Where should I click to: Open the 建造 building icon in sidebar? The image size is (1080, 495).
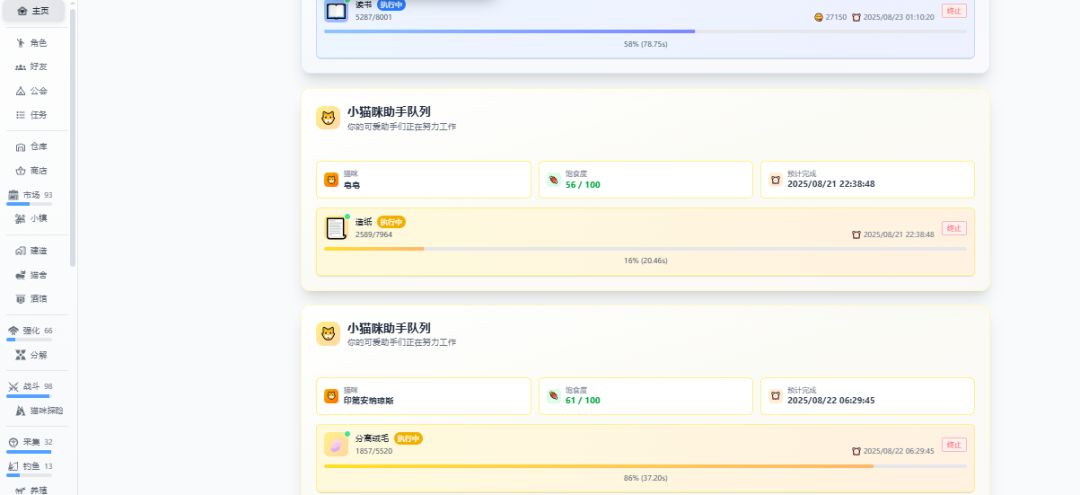tap(20, 251)
